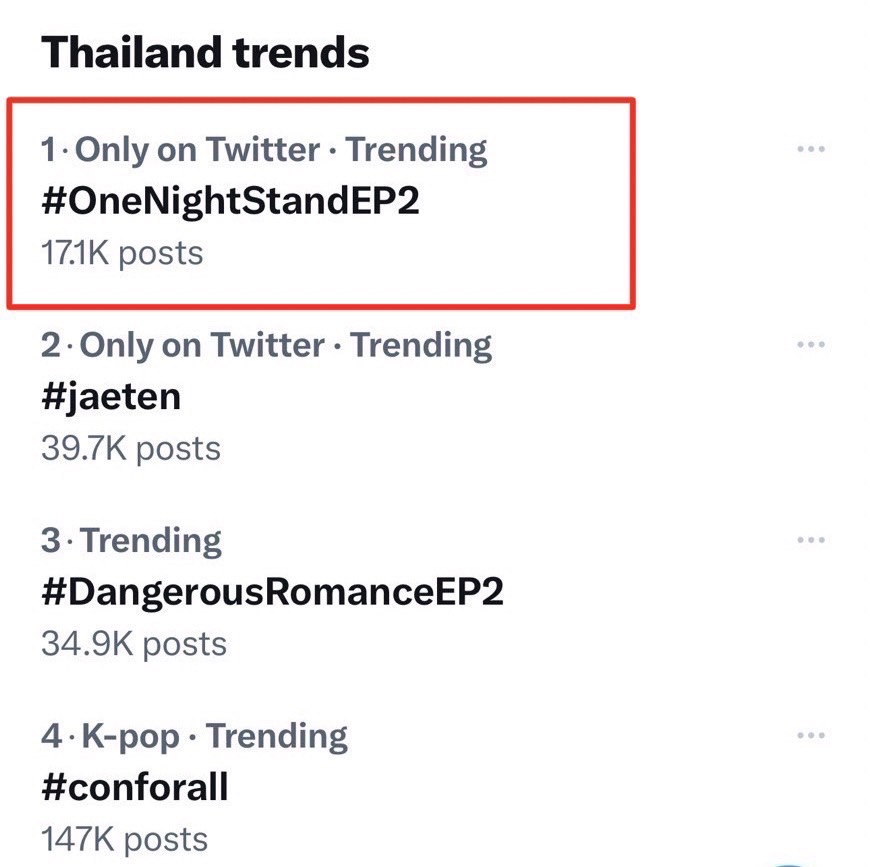Open the #jaeten trending hashtag

tap(111, 397)
